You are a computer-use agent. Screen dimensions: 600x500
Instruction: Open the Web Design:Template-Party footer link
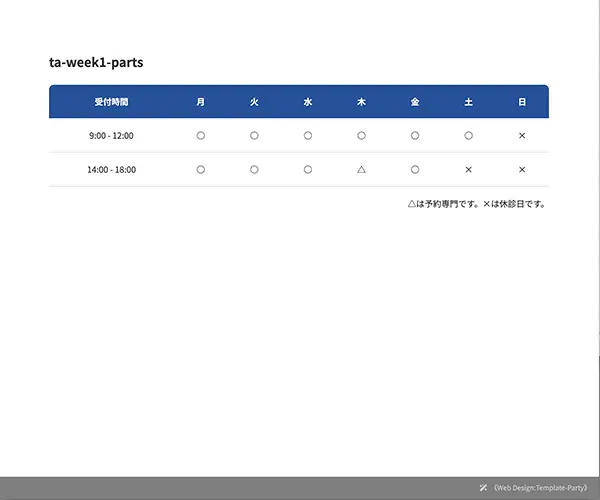540,488
